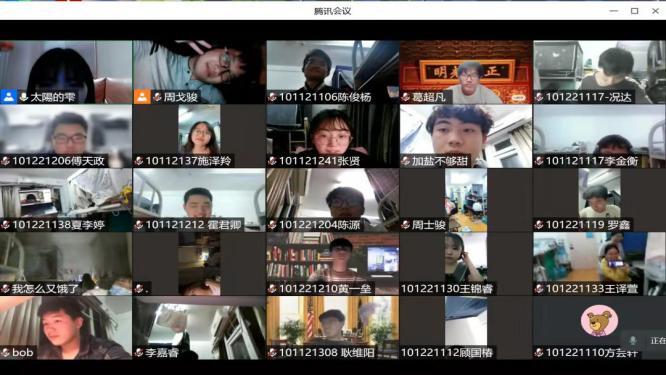The width and height of the screenshot is (666, 375).
Task: Click the 我怎么又饿了 name label
Action: (x=45, y=289)
